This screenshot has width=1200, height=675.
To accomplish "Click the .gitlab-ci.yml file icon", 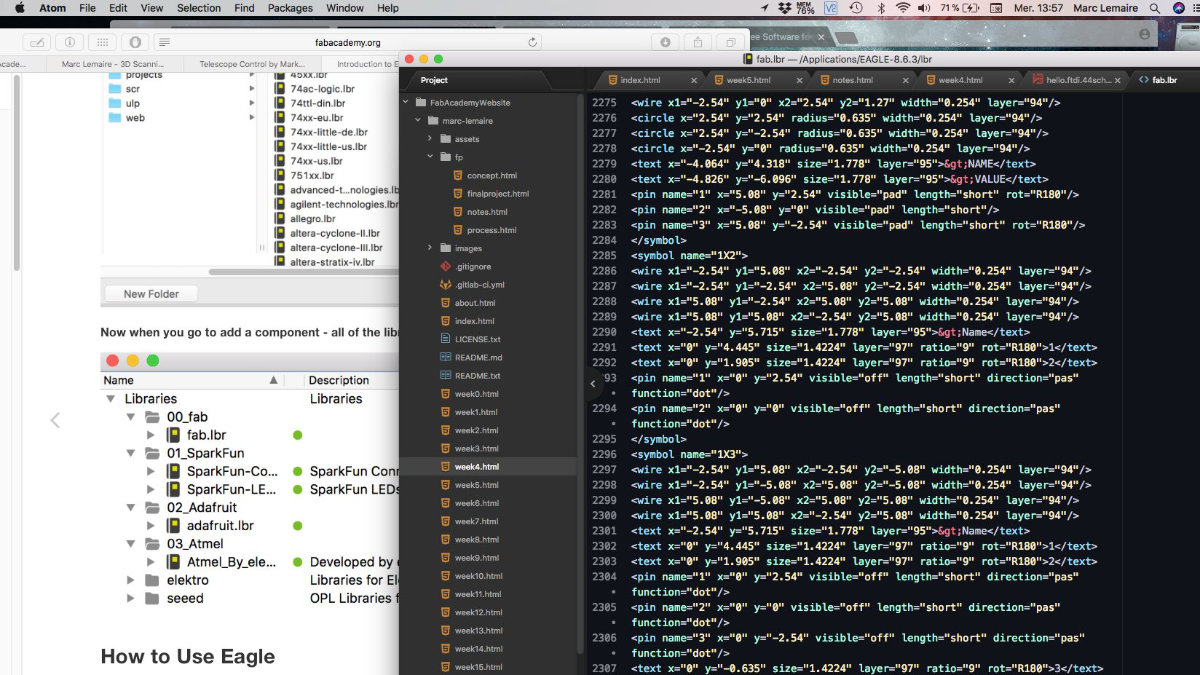I will (x=446, y=285).
